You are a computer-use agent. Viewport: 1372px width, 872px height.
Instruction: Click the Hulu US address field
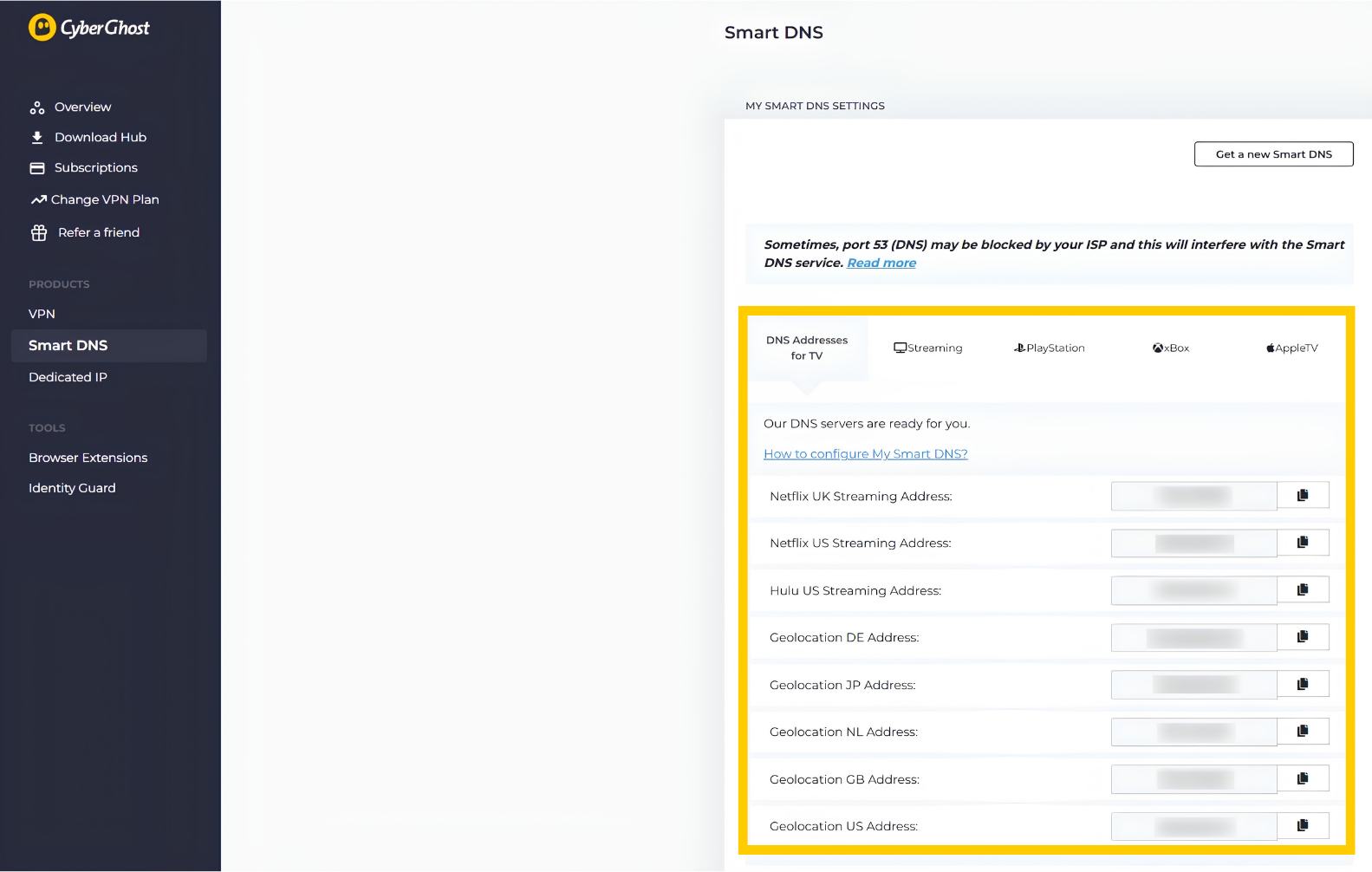1194,590
